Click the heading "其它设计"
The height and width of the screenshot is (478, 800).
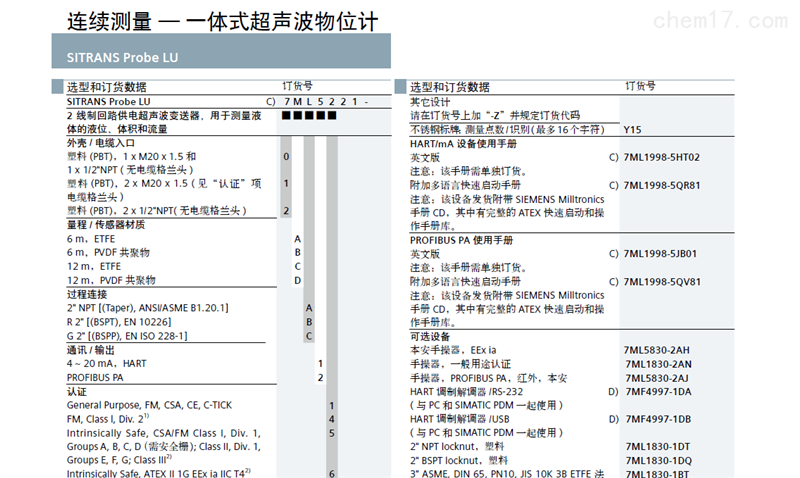(430, 102)
